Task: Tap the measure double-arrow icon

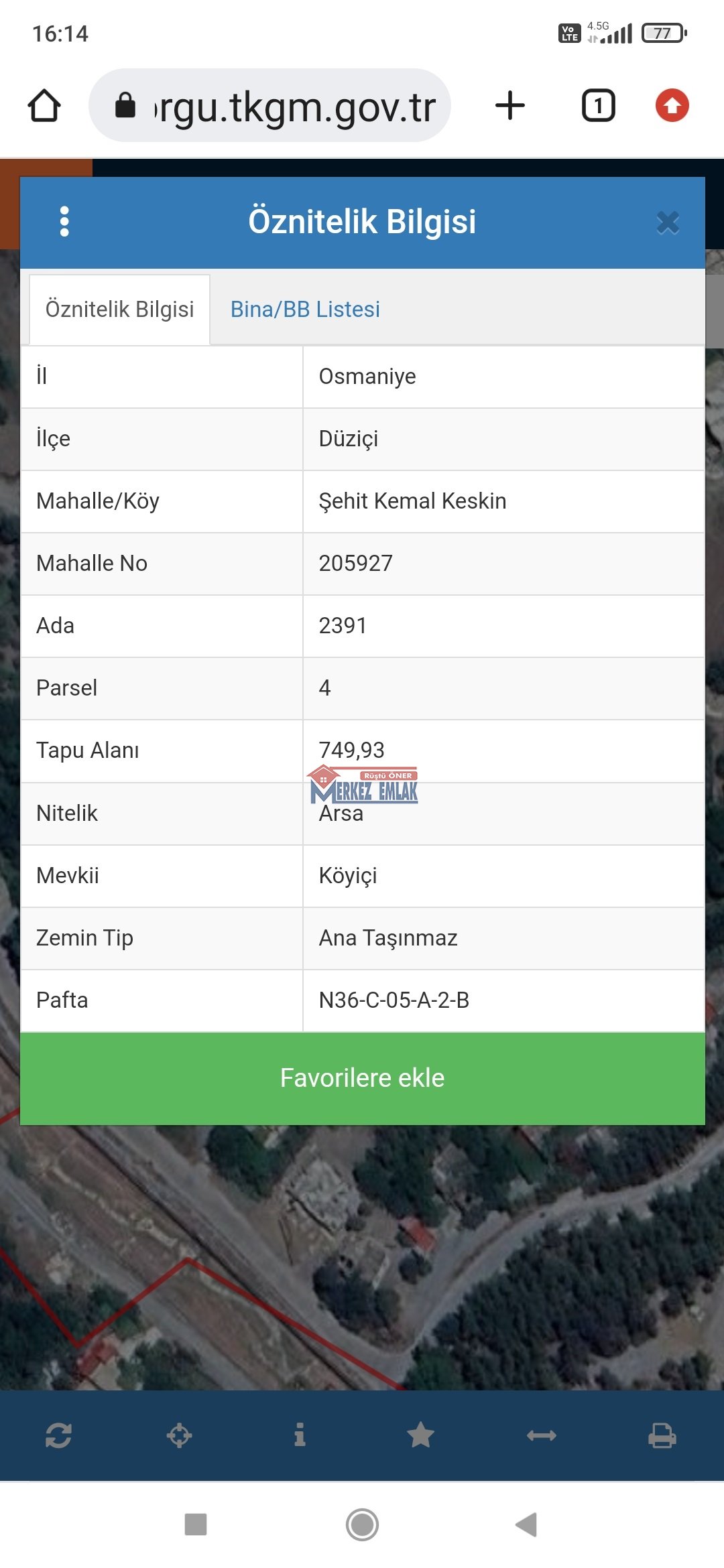Action: 541,1435
